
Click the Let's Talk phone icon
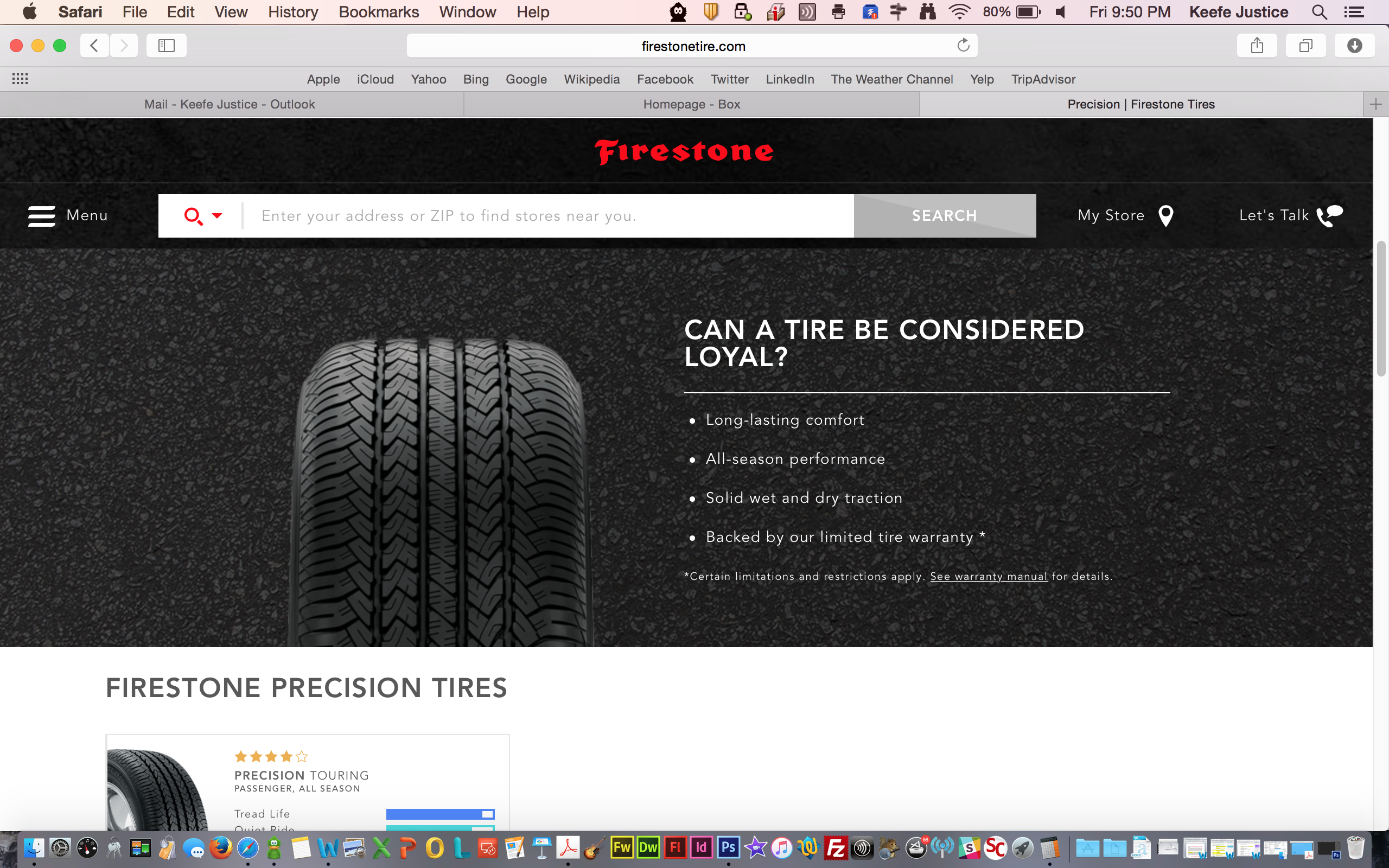1329,216
